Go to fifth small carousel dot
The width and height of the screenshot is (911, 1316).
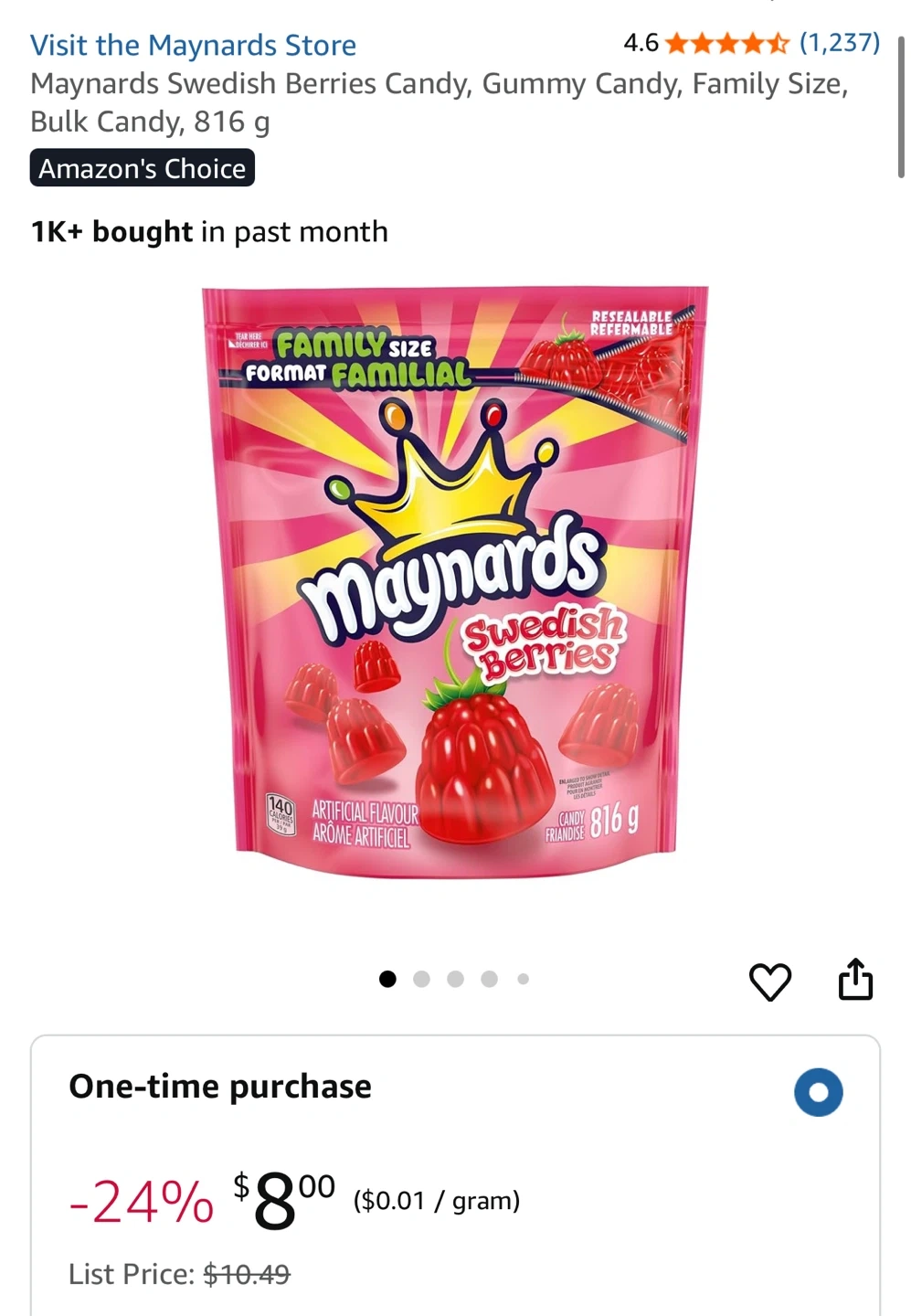click(x=523, y=979)
